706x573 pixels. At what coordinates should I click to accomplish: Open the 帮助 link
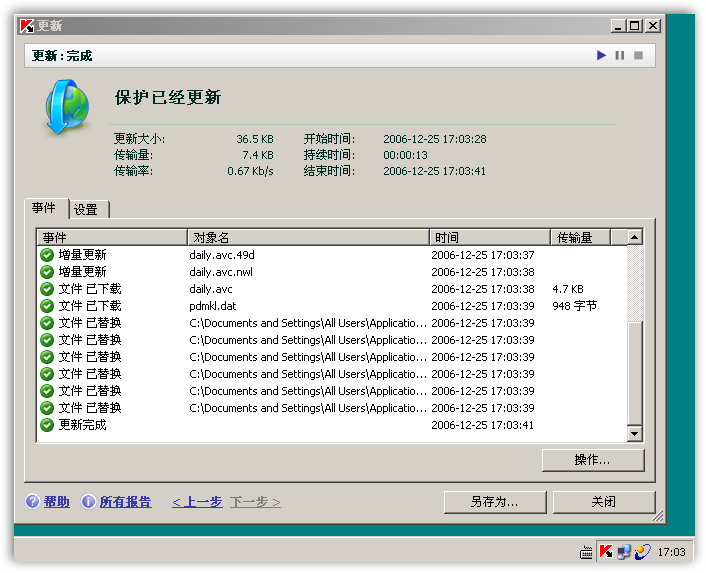(57, 502)
